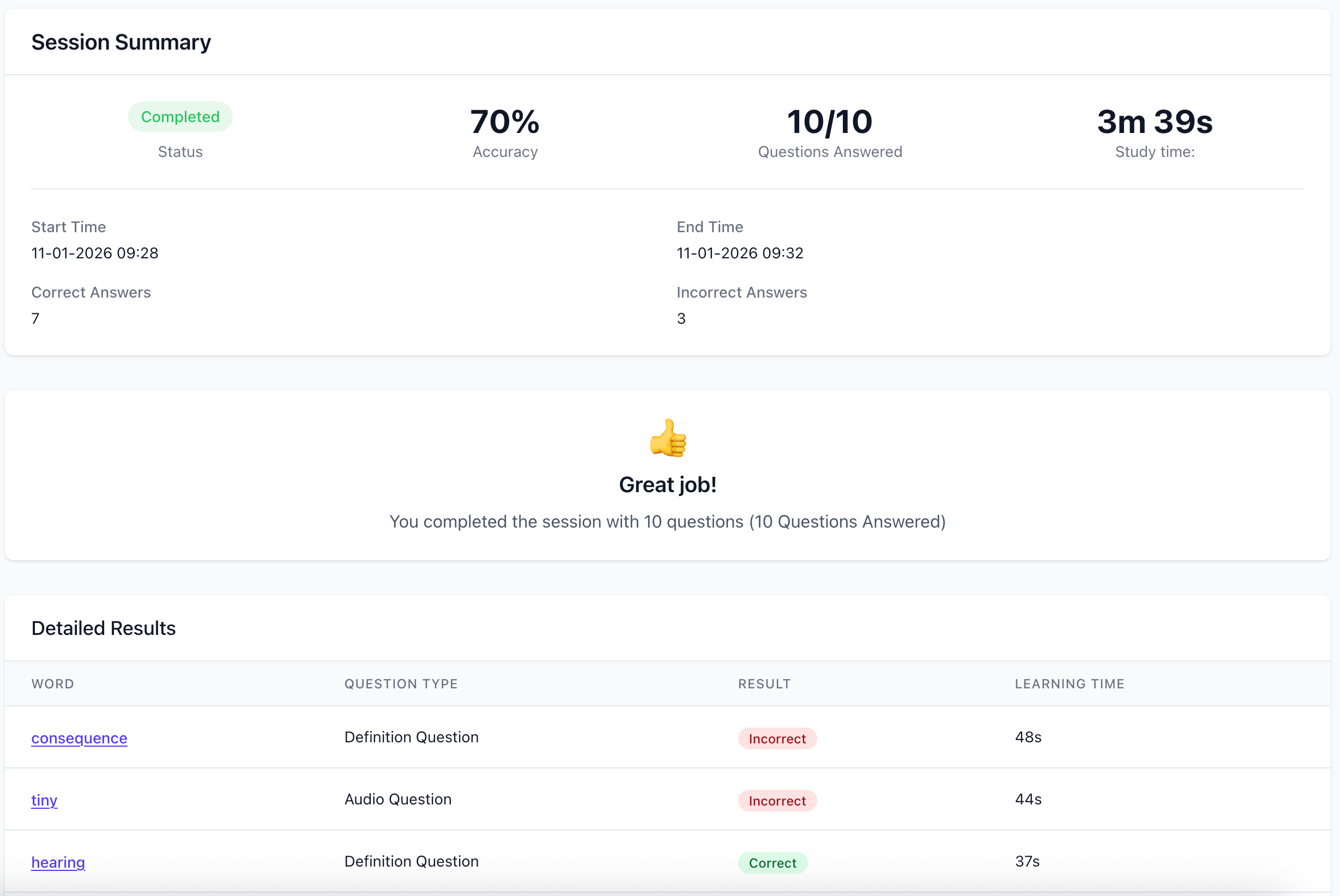
Task: Click the QUESTION TYPE column header
Action: (x=401, y=683)
